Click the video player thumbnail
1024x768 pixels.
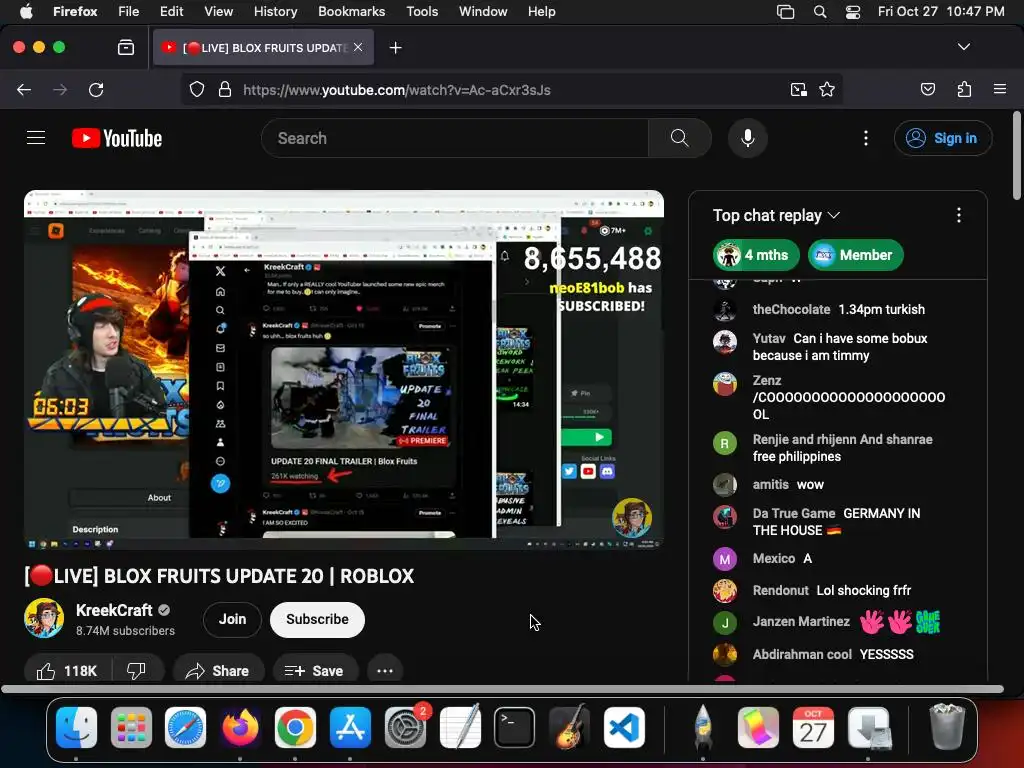coord(344,368)
